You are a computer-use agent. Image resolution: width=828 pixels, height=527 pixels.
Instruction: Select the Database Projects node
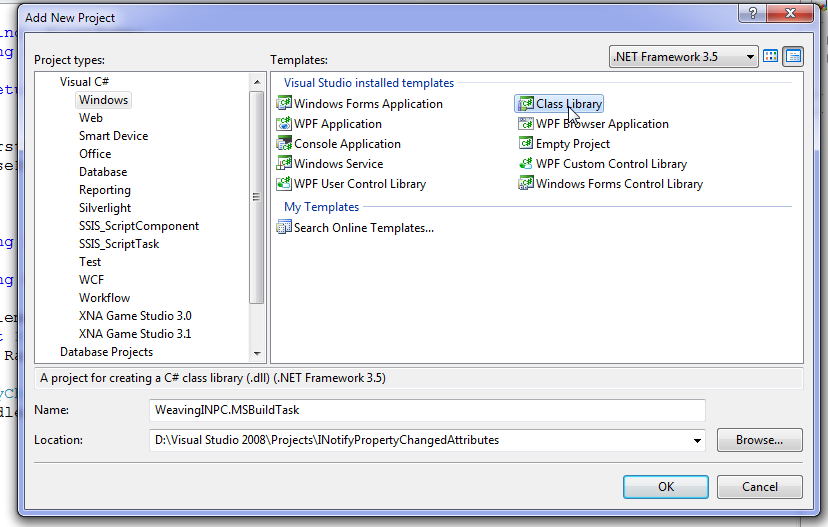(x=106, y=352)
